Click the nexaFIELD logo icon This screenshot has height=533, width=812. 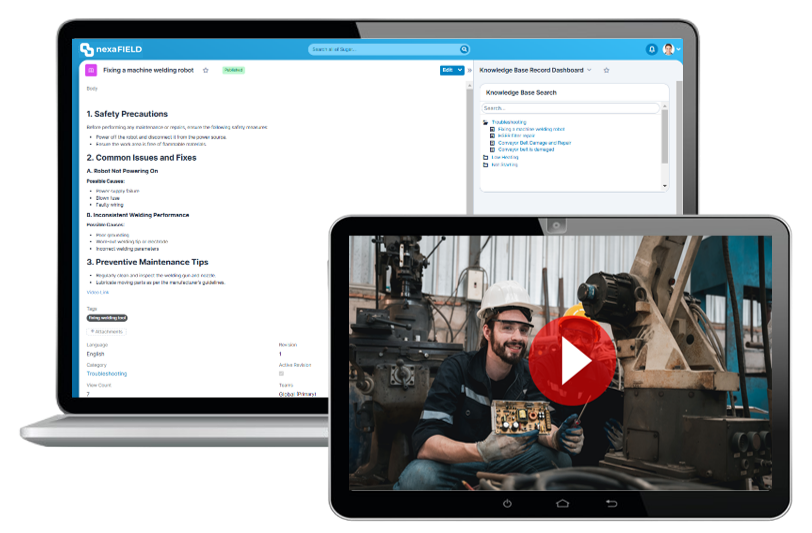pos(87,49)
